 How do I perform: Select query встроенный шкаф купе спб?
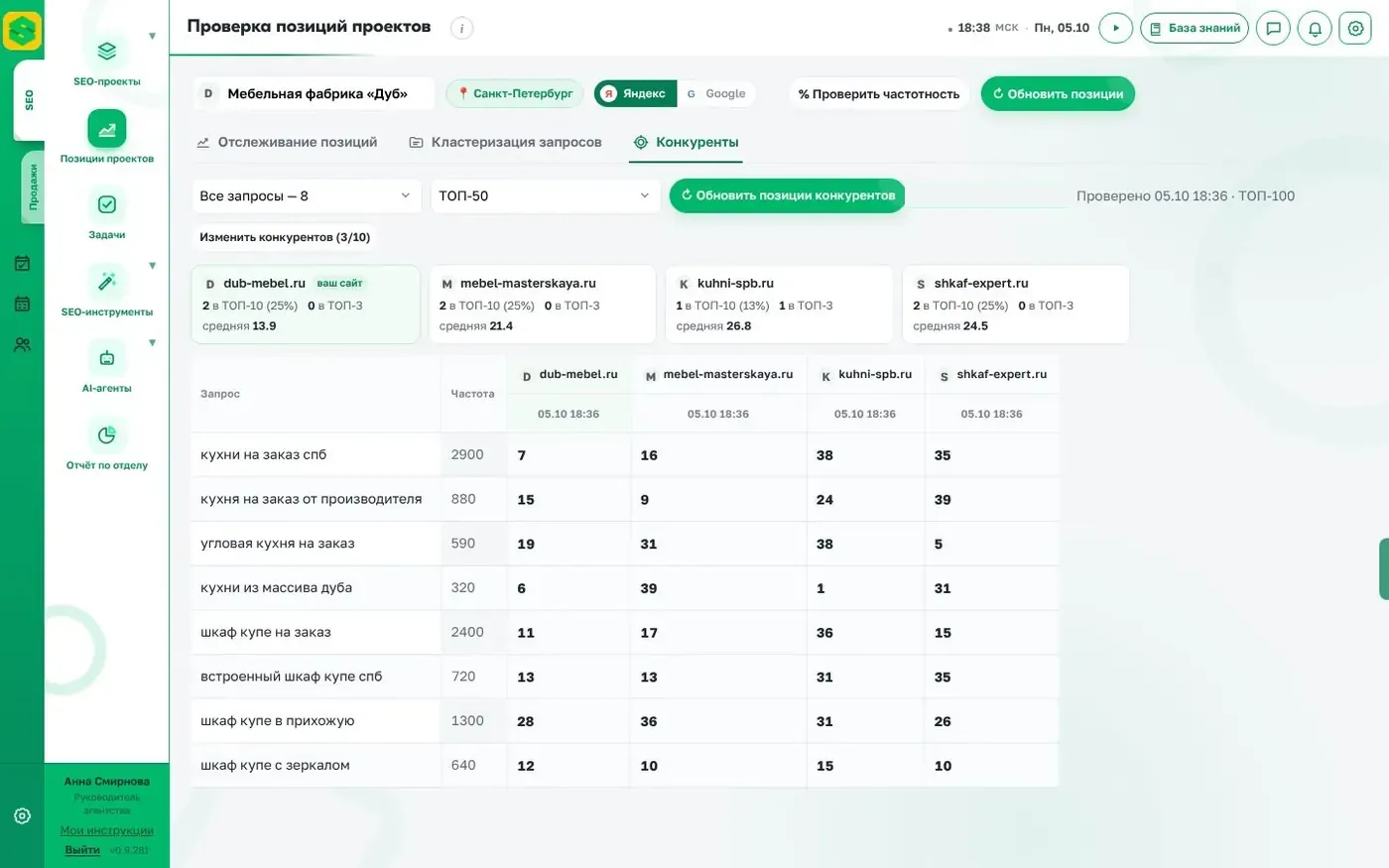(291, 677)
